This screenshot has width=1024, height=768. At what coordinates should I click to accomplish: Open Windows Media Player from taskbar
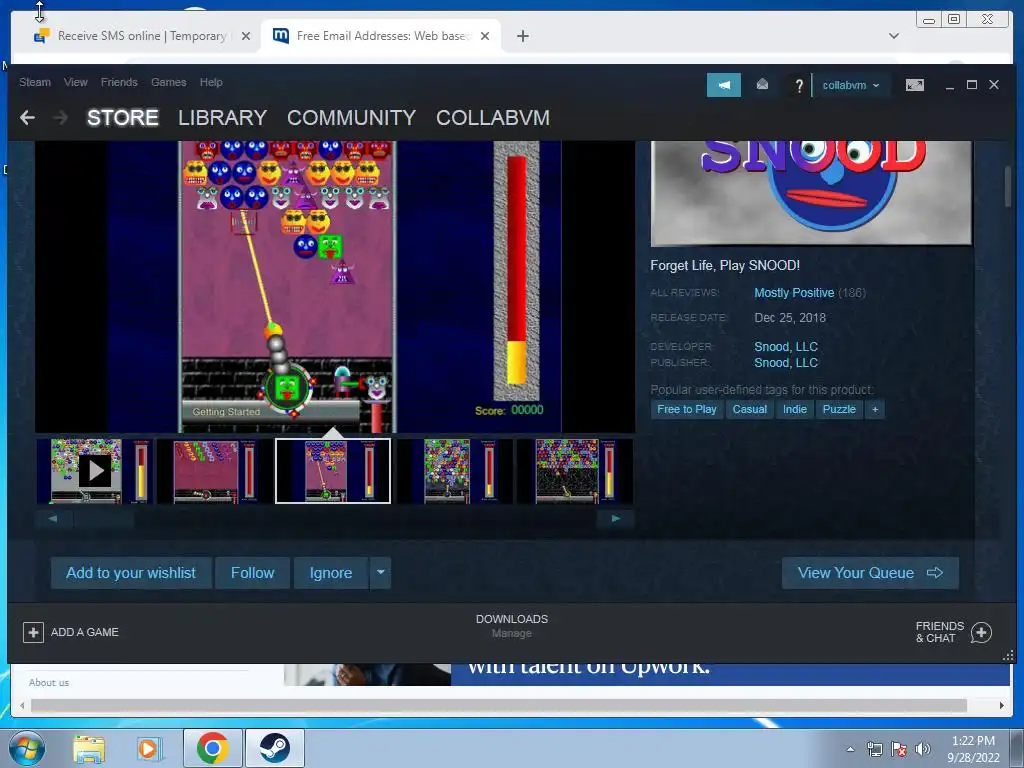click(x=148, y=749)
